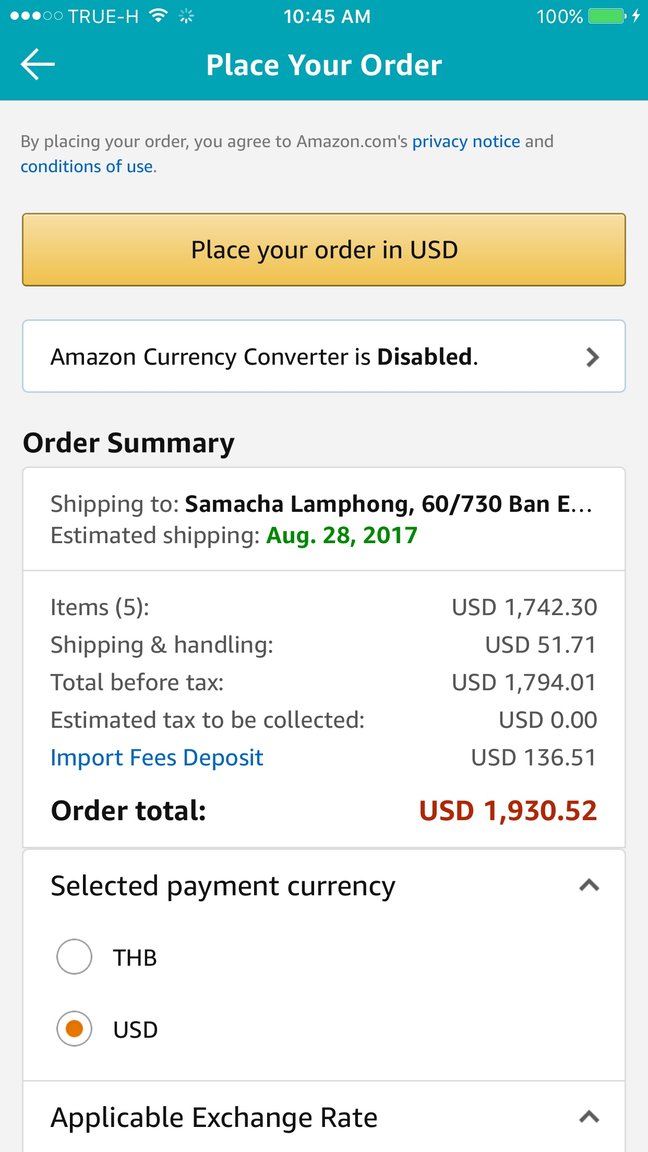The height and width of the screenshot is (1152, 648).
Task: Open Amazon Currency Converter settings chevron
Action: [x=592, y=357]
